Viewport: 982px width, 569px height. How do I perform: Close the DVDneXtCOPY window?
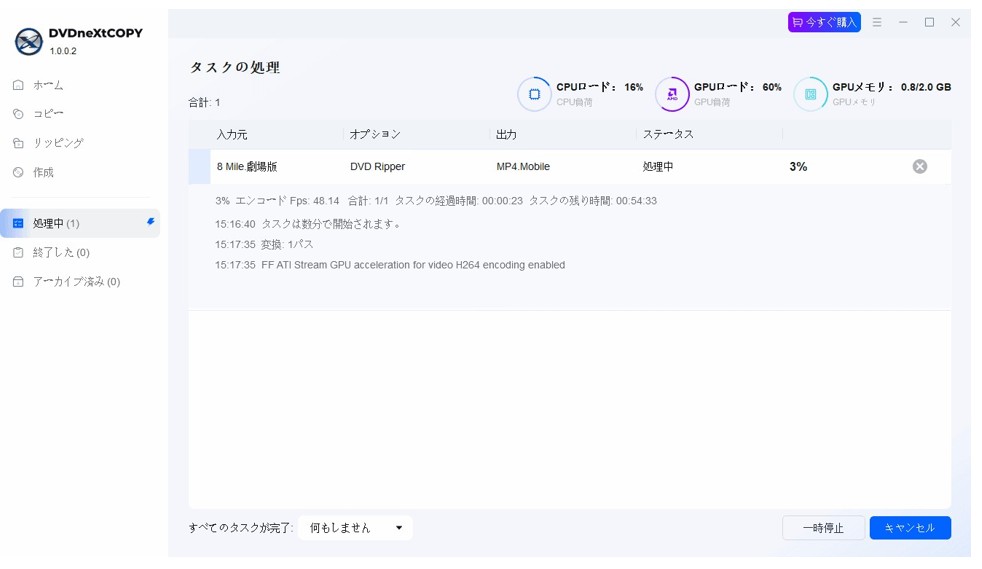point(955,22)
